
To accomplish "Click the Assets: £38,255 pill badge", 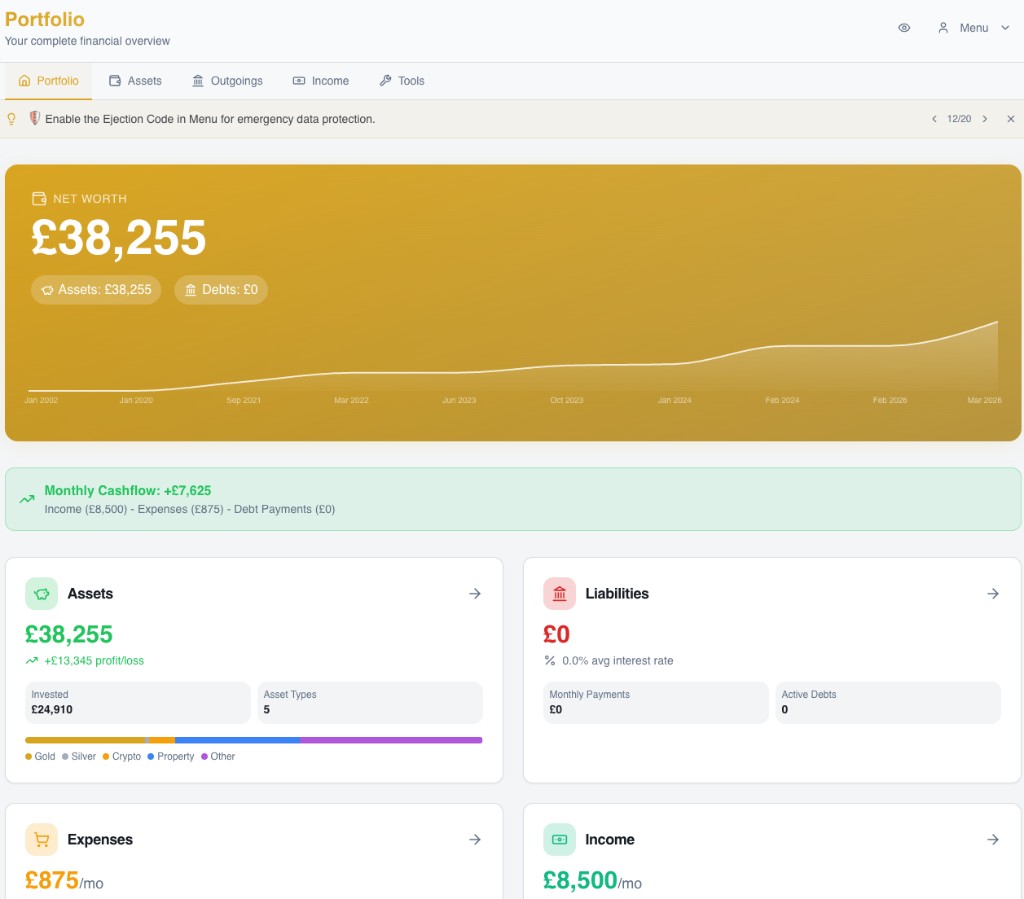I will (95, 289).
